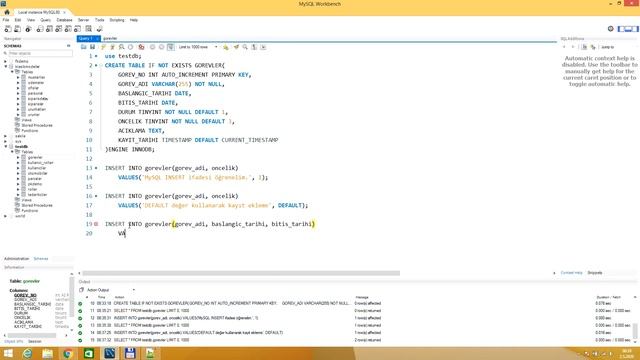Screen dimensions: 640x360
Task: Expand the kullanici_roller table node
Action: pos(18,162)
